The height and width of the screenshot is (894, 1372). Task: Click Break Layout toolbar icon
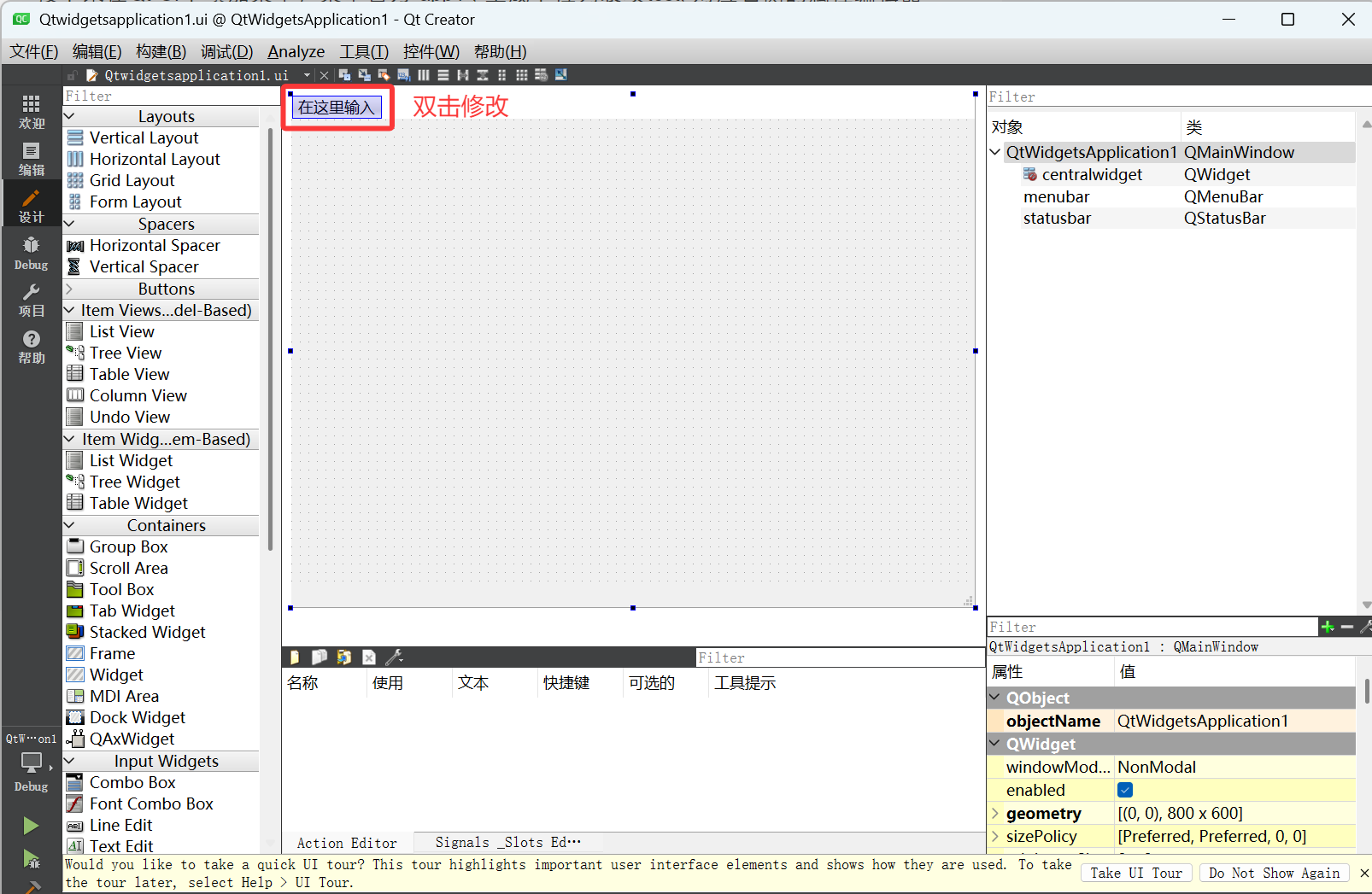click(x=542, y=75)
